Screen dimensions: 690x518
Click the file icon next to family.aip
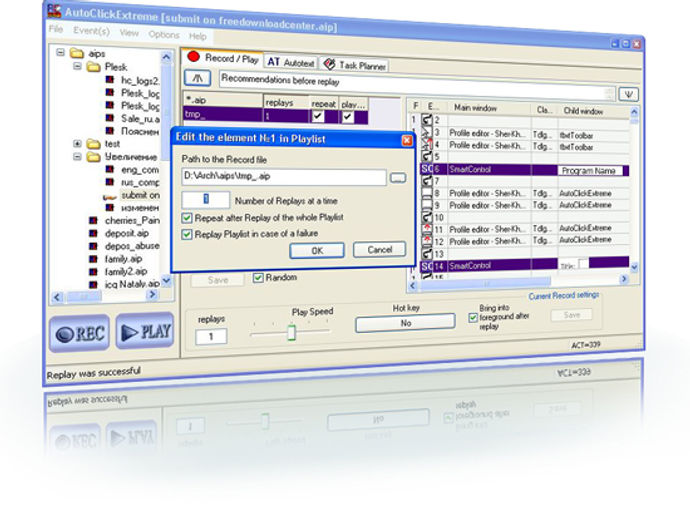pyautogui.click(x=93, y=258)
